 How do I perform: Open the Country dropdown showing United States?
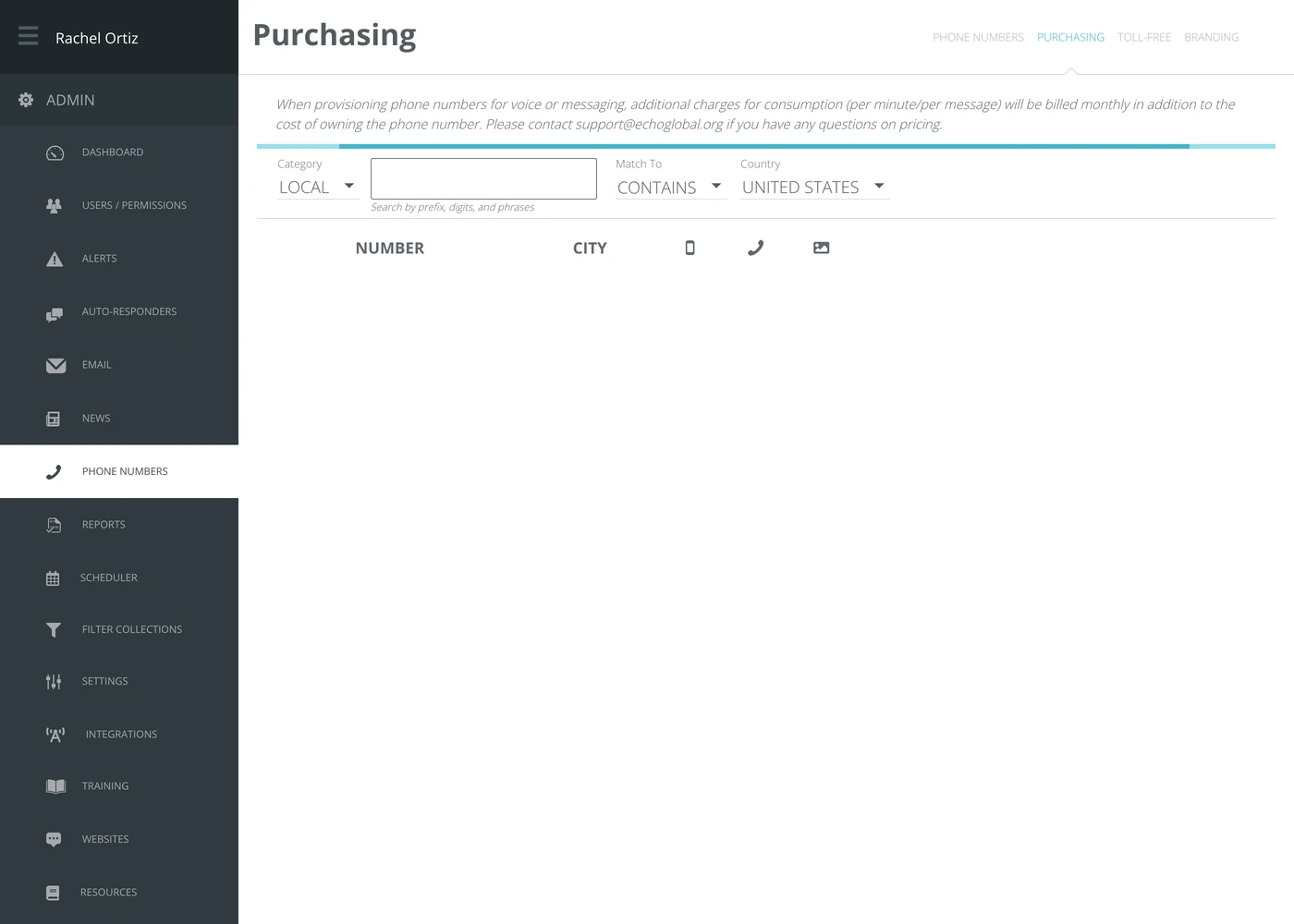pyautogui.click(x=814, y=188)
